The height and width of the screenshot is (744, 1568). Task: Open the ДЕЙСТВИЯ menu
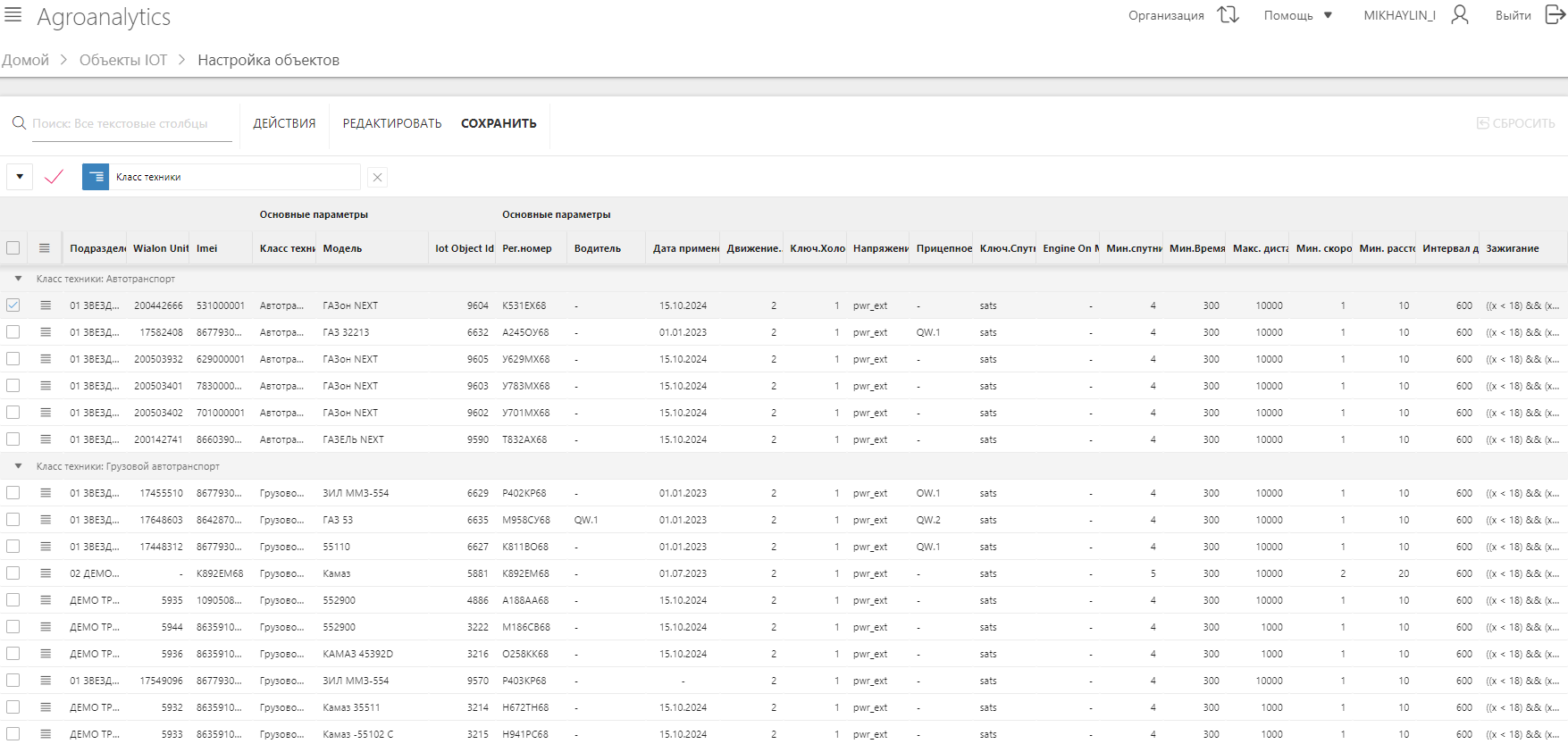point(284,123)
